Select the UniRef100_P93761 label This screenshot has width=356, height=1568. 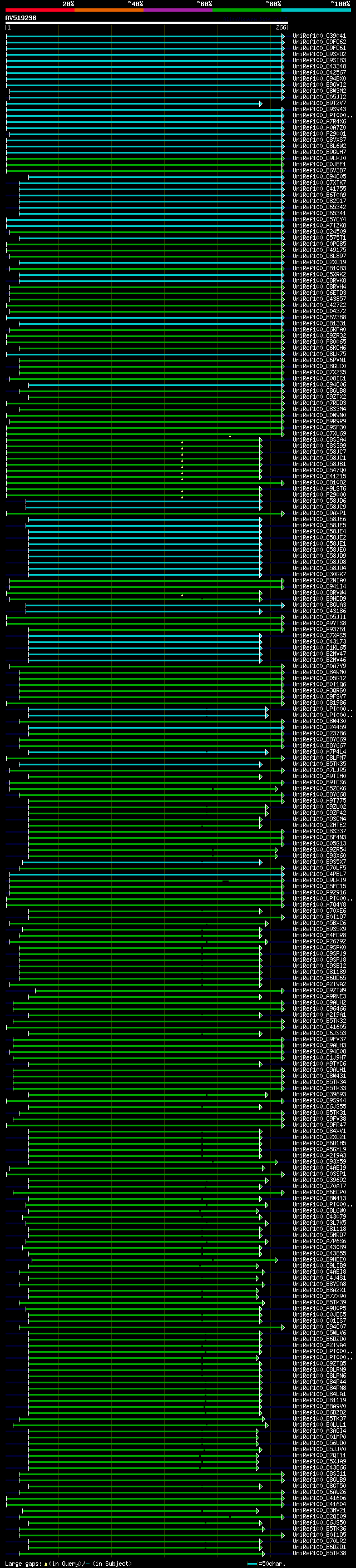coord(319,630)
